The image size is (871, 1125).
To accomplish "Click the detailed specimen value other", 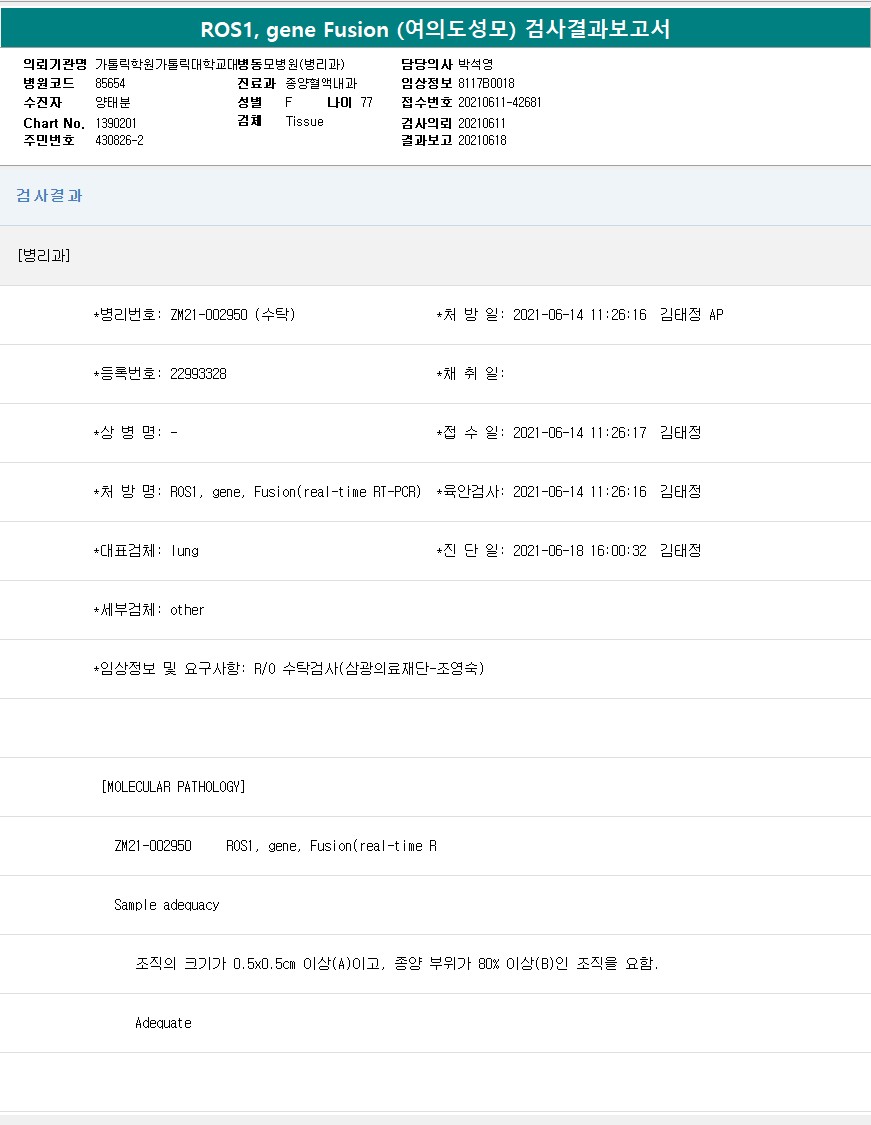I will tap(187, 610).
